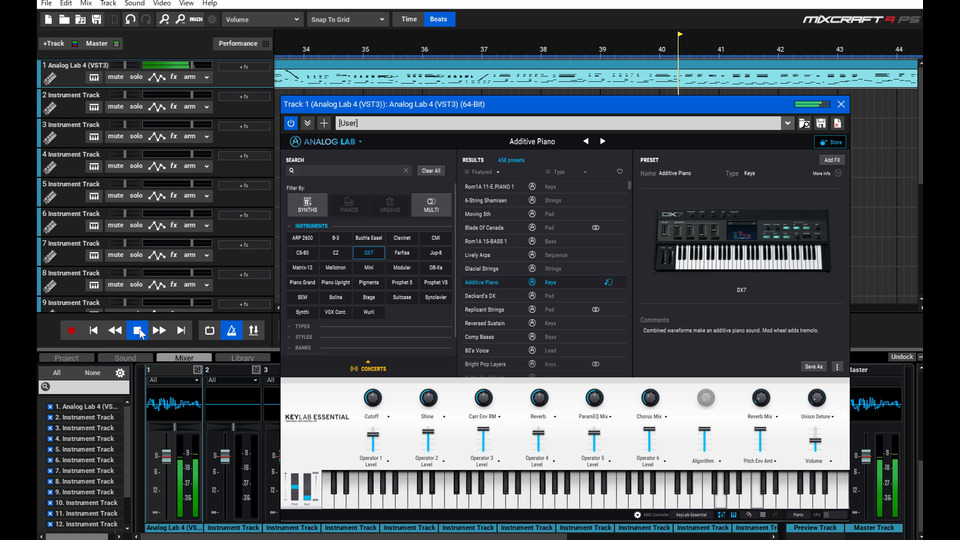Rewind to the start of the project
This screenshot has height=540, width=960.
tap(93, 331)
